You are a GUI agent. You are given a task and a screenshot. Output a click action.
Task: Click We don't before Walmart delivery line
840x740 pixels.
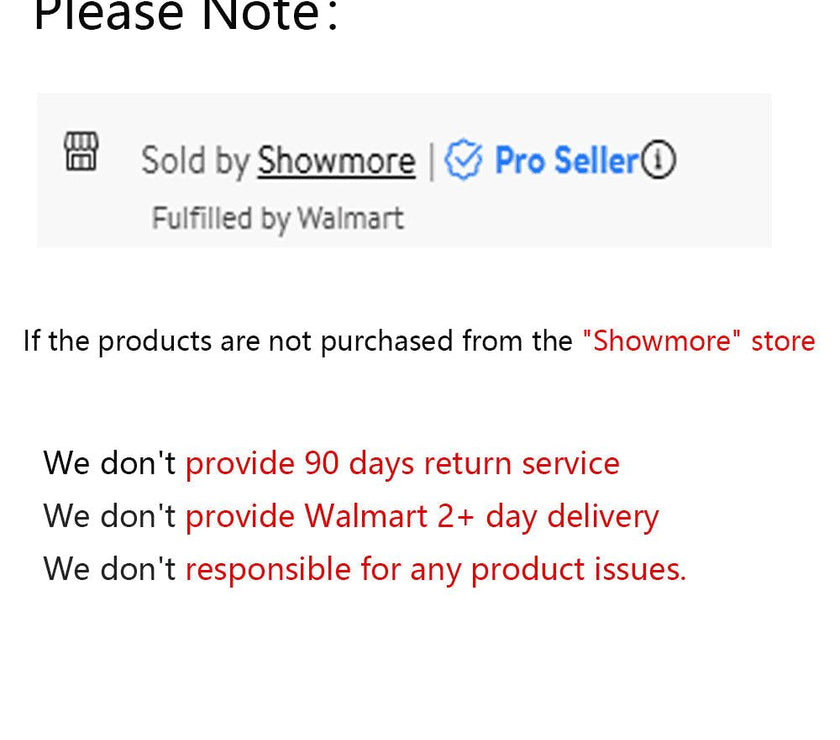point(110,516)
